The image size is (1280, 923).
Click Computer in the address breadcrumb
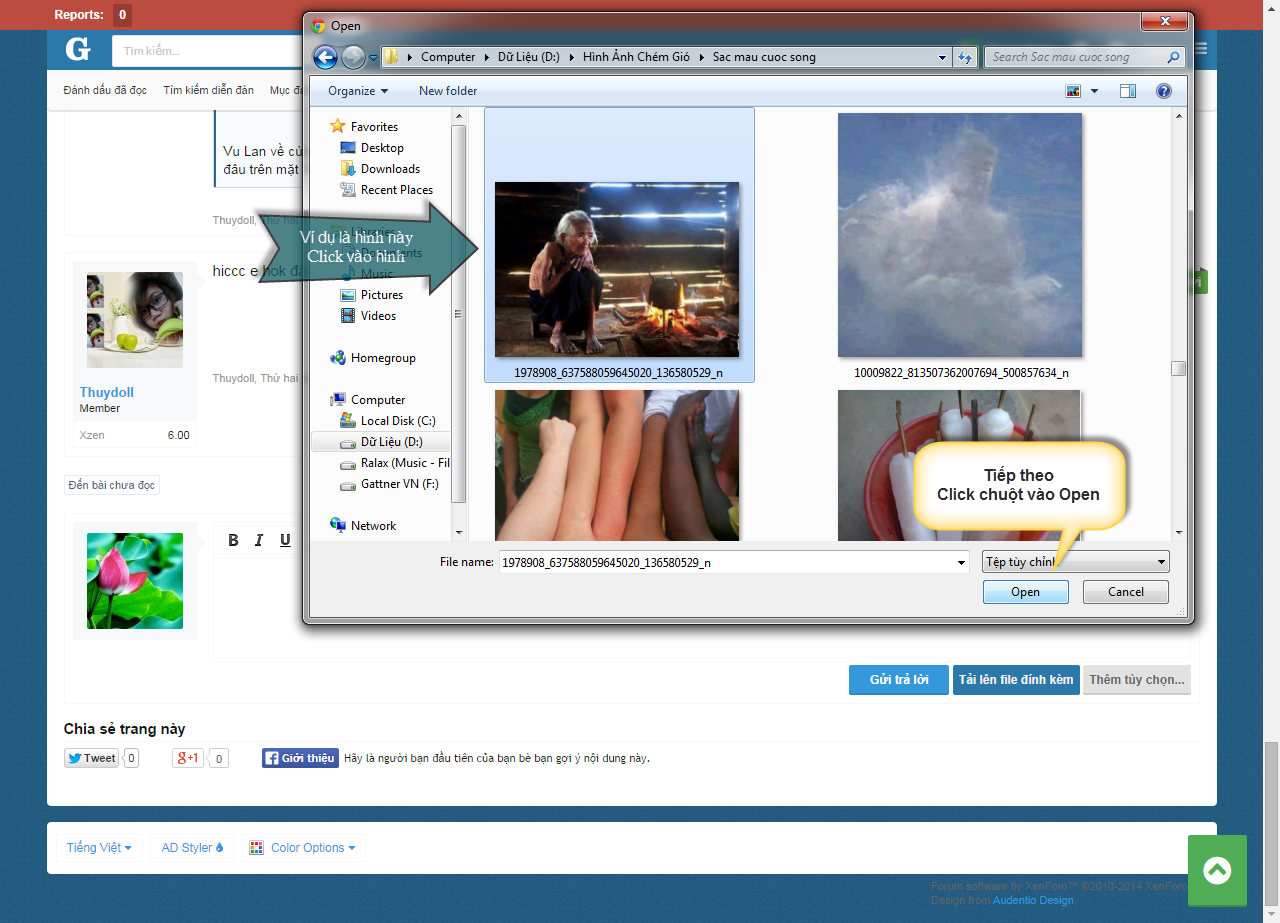coord(448,57)
